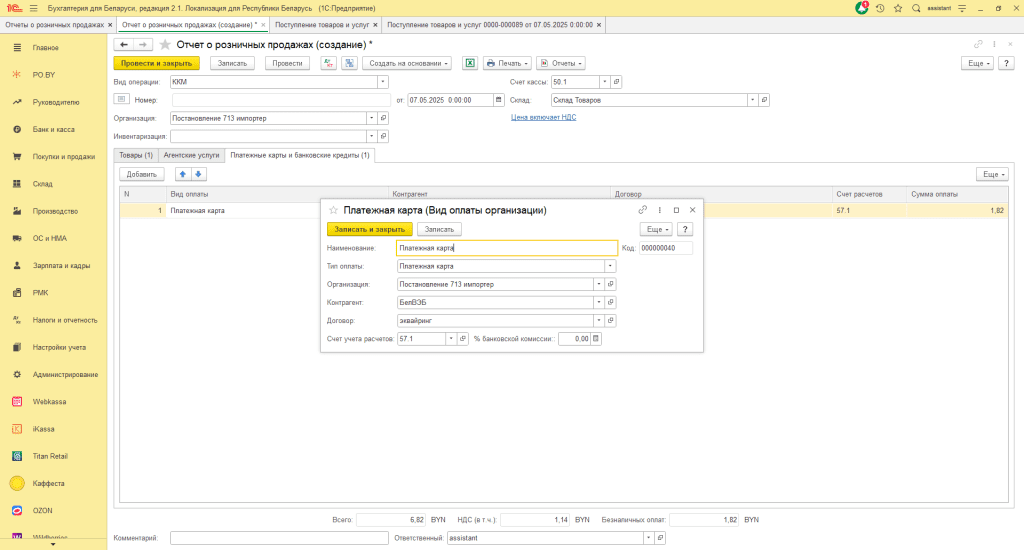
Task: Close the Поступление товаров и услуг 0000-000089 tab
Action: 599,25
